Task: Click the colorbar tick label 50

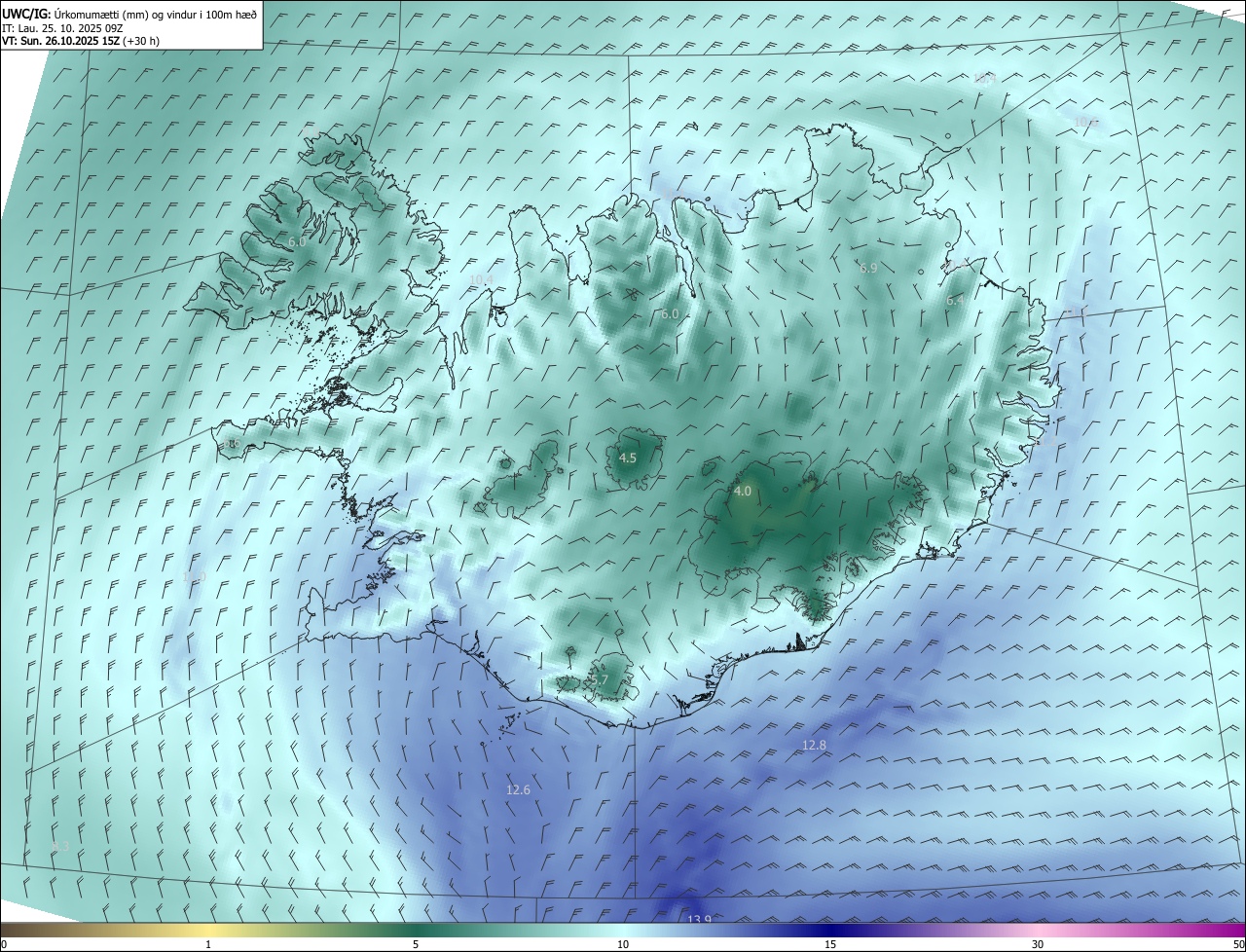Action: [x=1239, y=945]
